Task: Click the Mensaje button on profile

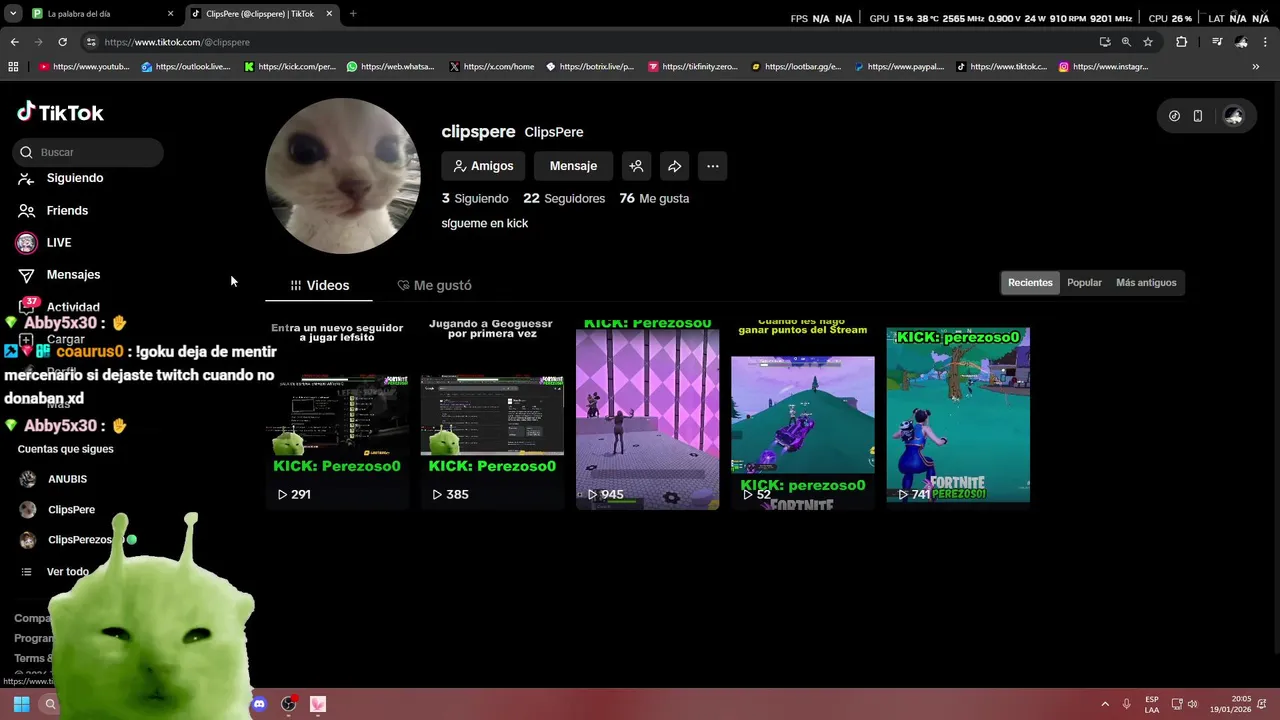Action: click(573, 166)
